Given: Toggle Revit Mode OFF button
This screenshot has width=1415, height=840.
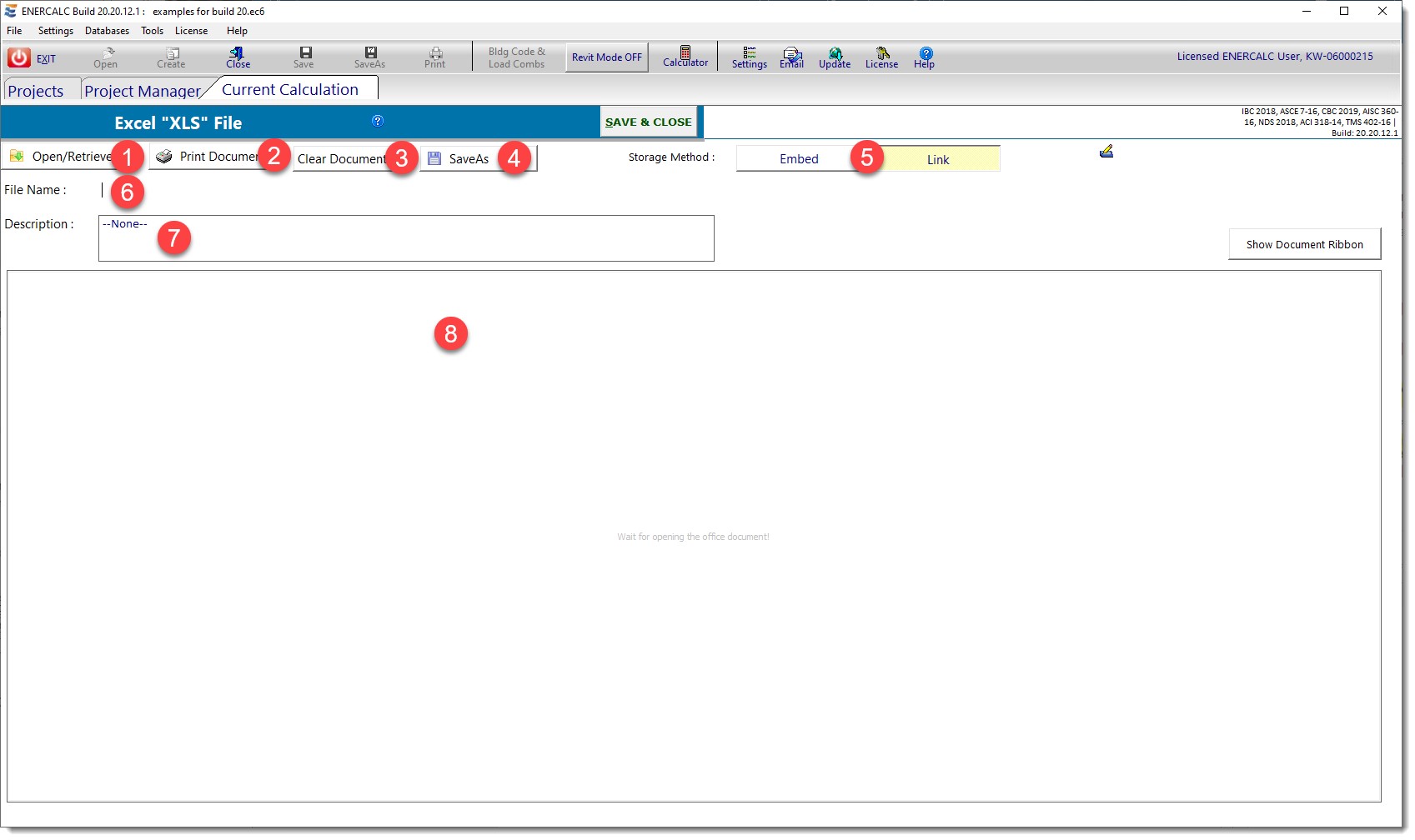Looking at the screenshot, I should pos(606,57).
